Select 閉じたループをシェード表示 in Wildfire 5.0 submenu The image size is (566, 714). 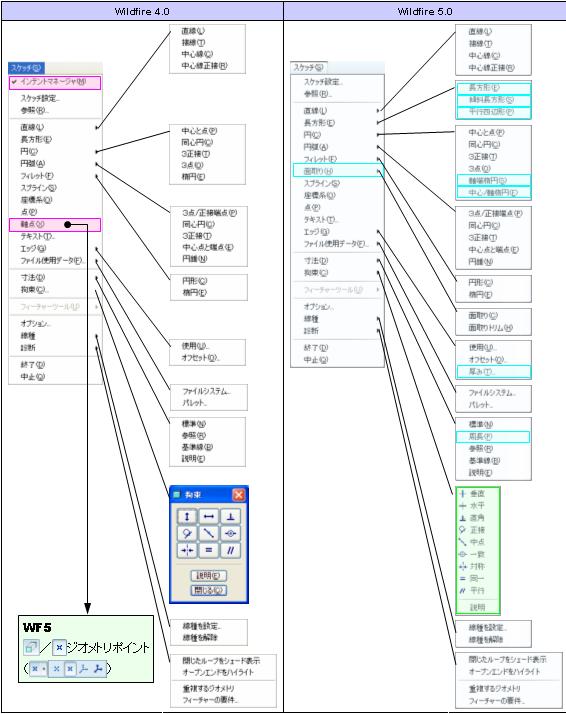(509, 659)
